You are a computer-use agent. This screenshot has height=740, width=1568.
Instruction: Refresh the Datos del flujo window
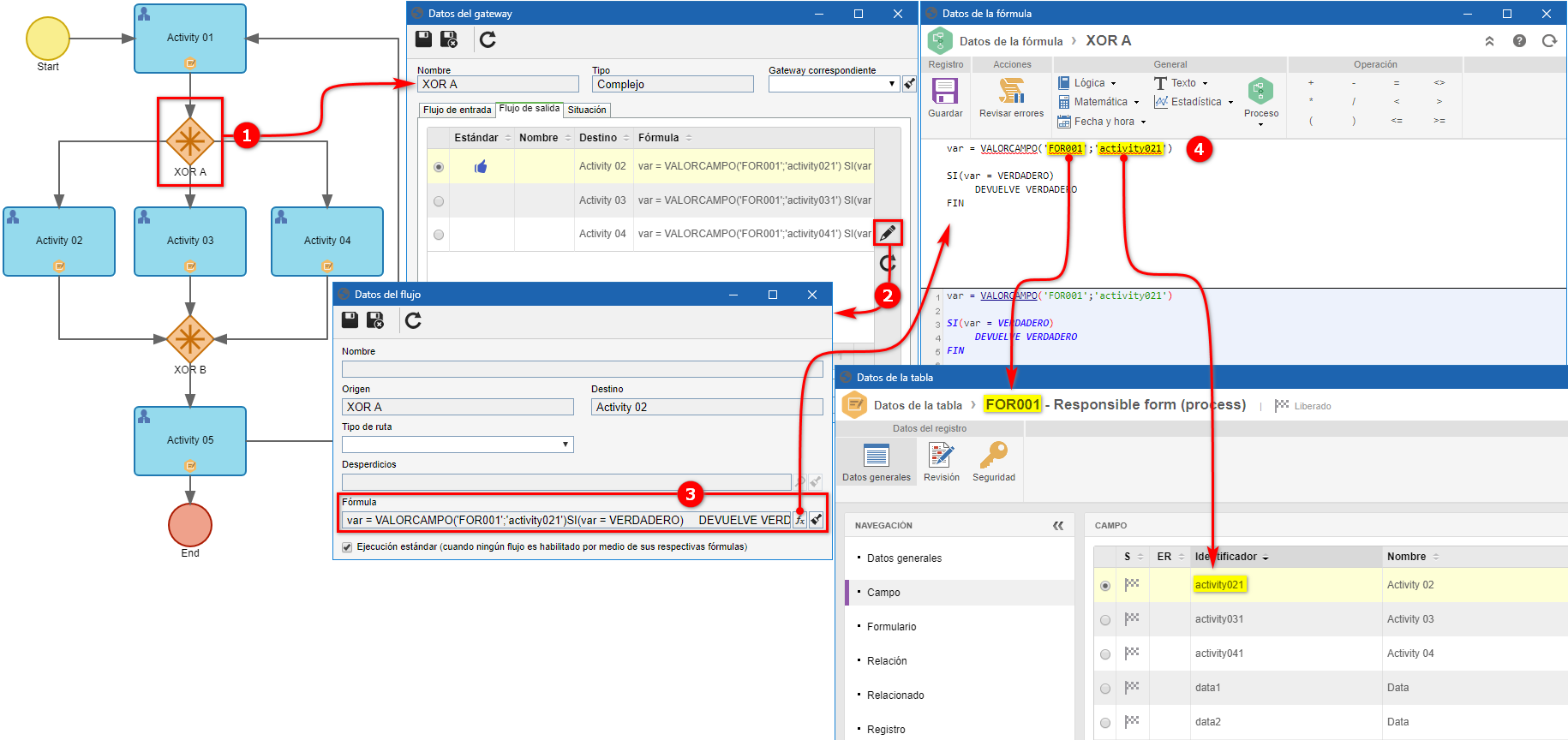point(413,319)
